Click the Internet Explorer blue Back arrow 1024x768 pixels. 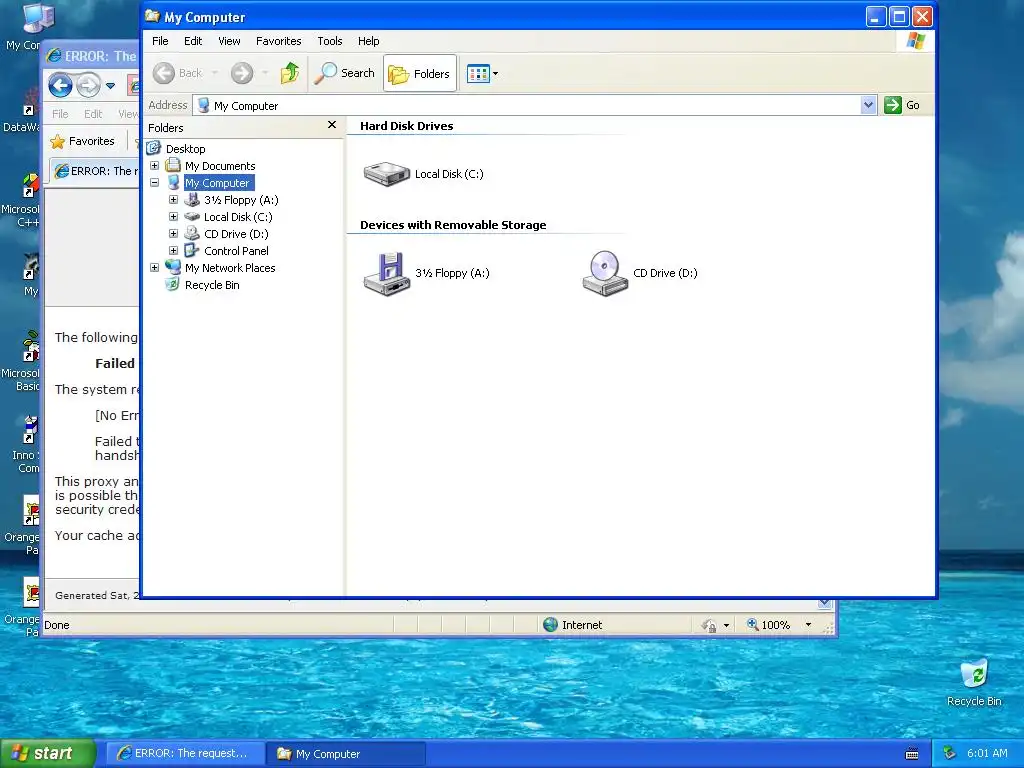pyautogui.click(x=60, y=85)
